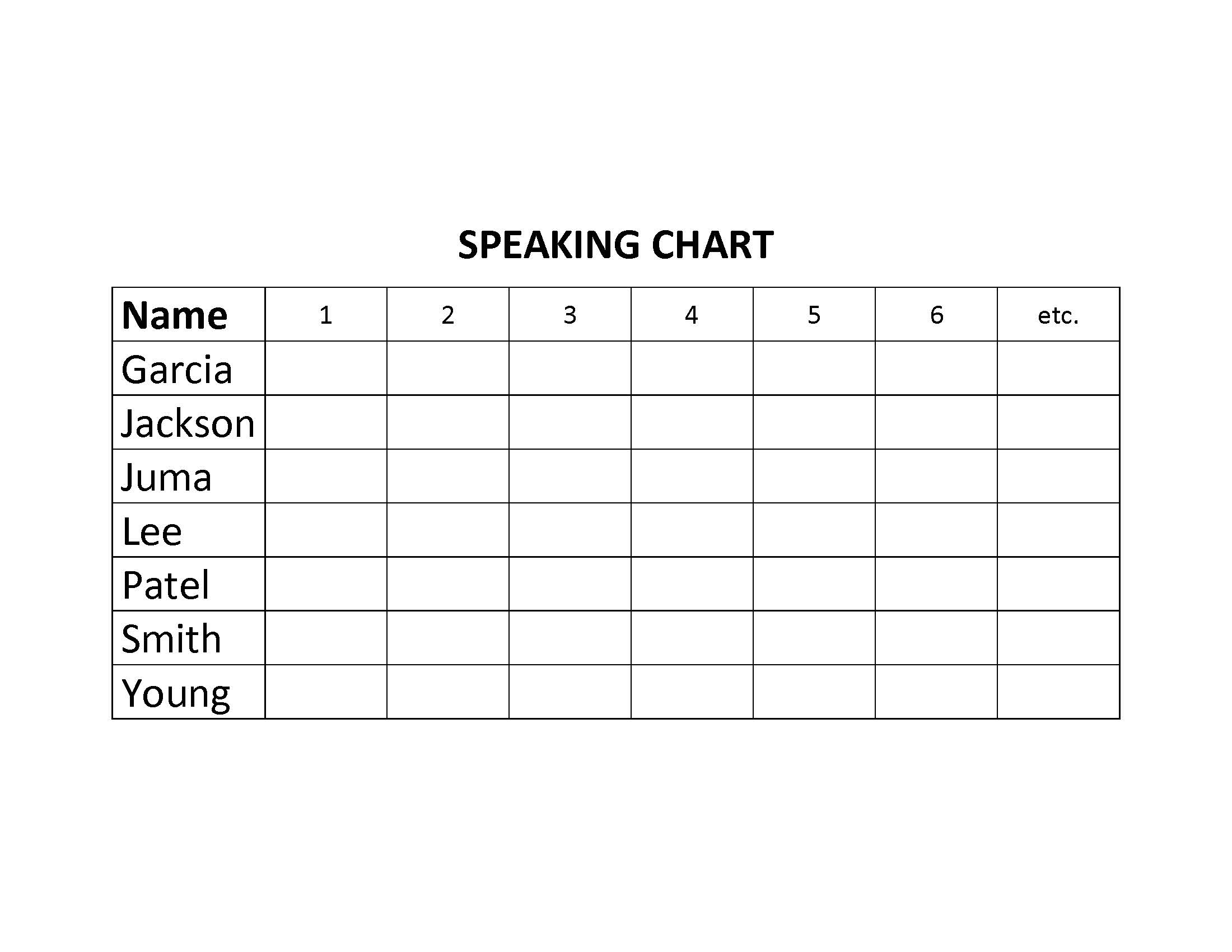The image size is (1232, 952).
Task: Select the Smith name cell
Action: point(188,638)
